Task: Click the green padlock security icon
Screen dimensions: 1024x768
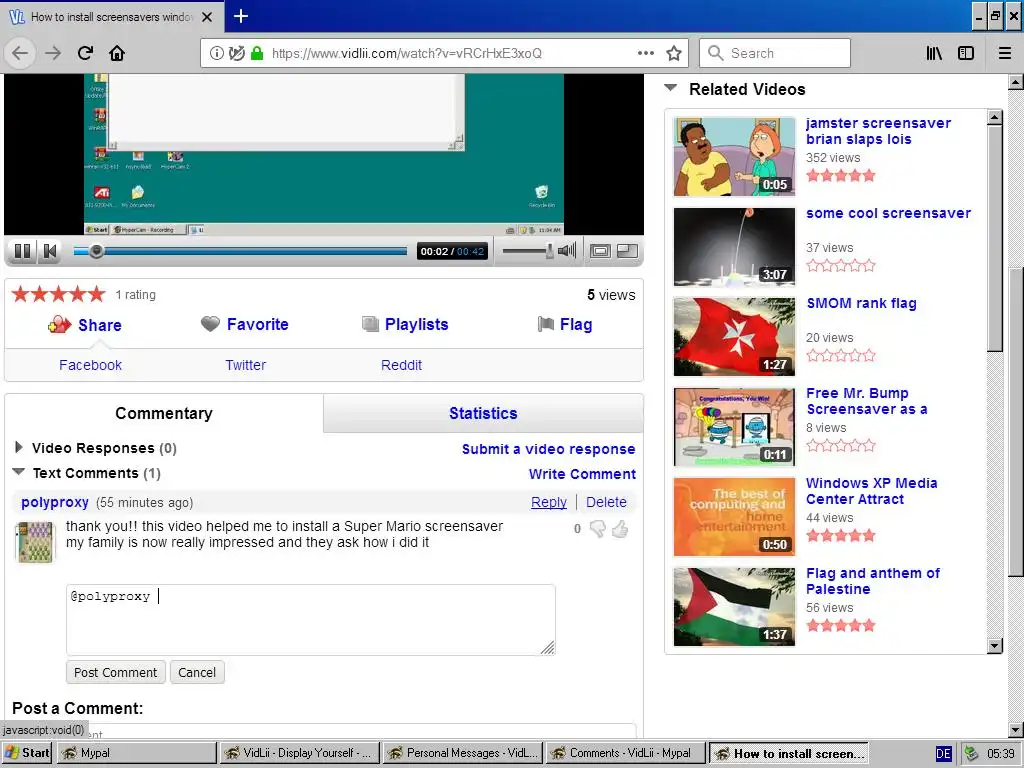Action: (x=257, y=53)
